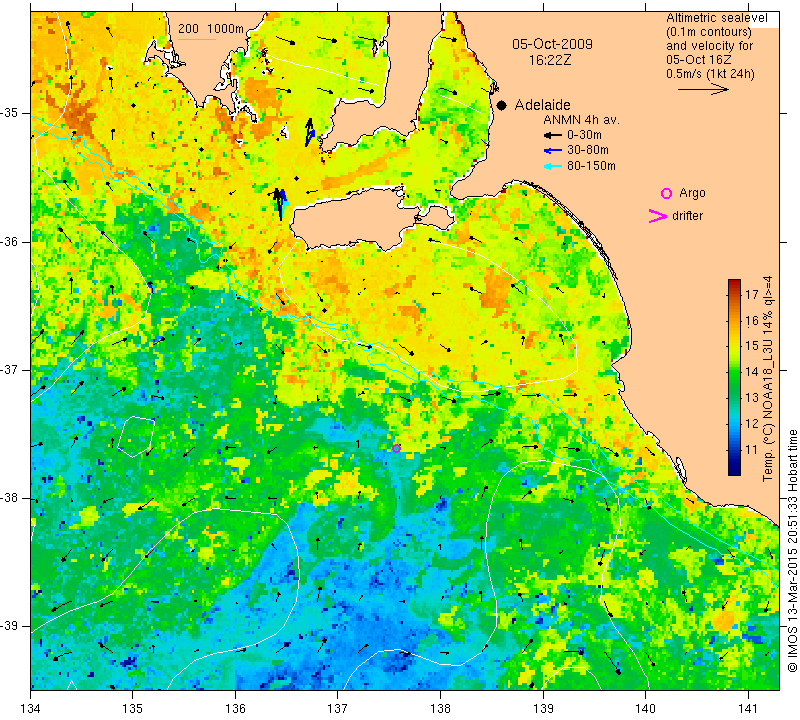
Task: Click the '200 1000m' depth contour label
Action: click(211, 29)
